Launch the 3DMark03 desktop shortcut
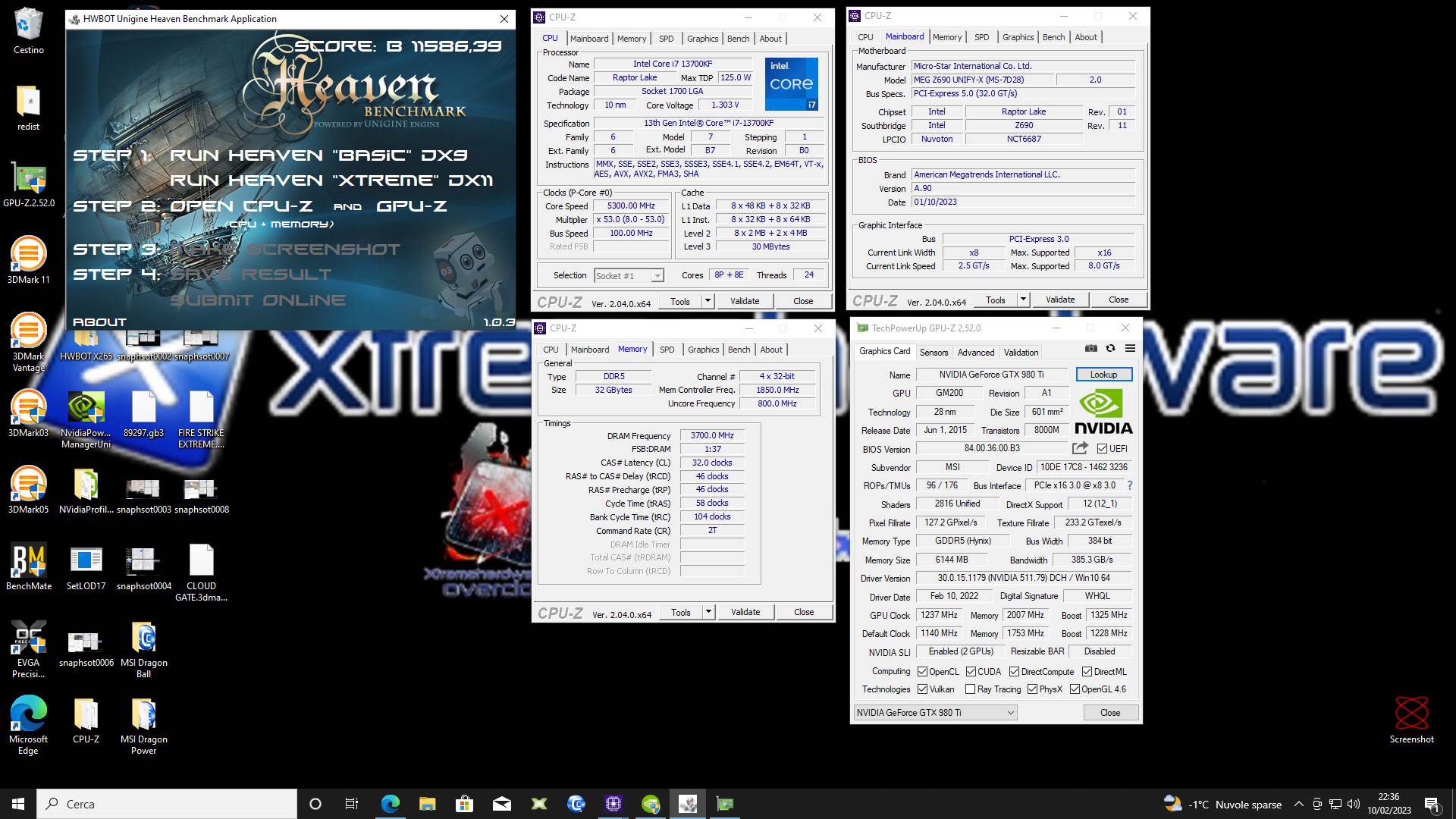Image resolution: width=1456 pixels, height=819 pixels. 28,414
